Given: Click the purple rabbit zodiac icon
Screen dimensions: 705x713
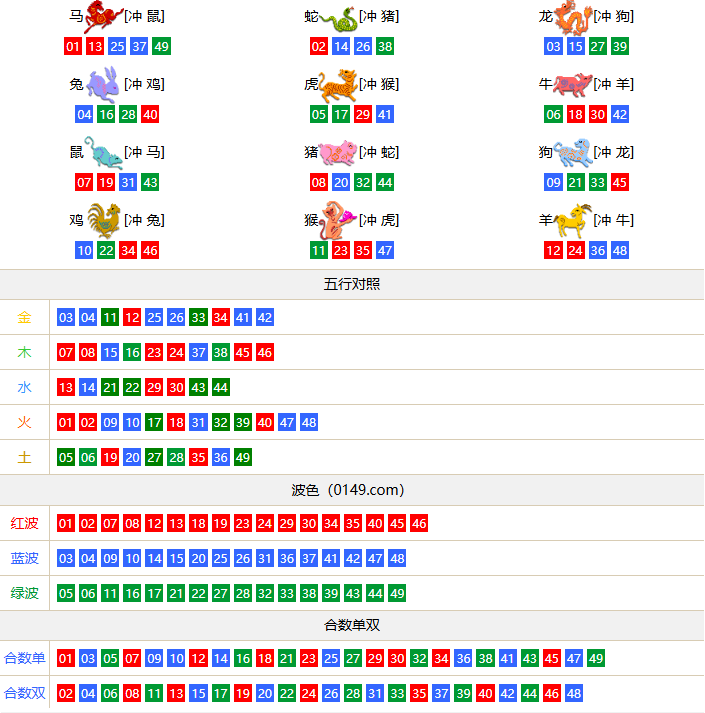Looking at the screenshot, I should coord(104,85).
